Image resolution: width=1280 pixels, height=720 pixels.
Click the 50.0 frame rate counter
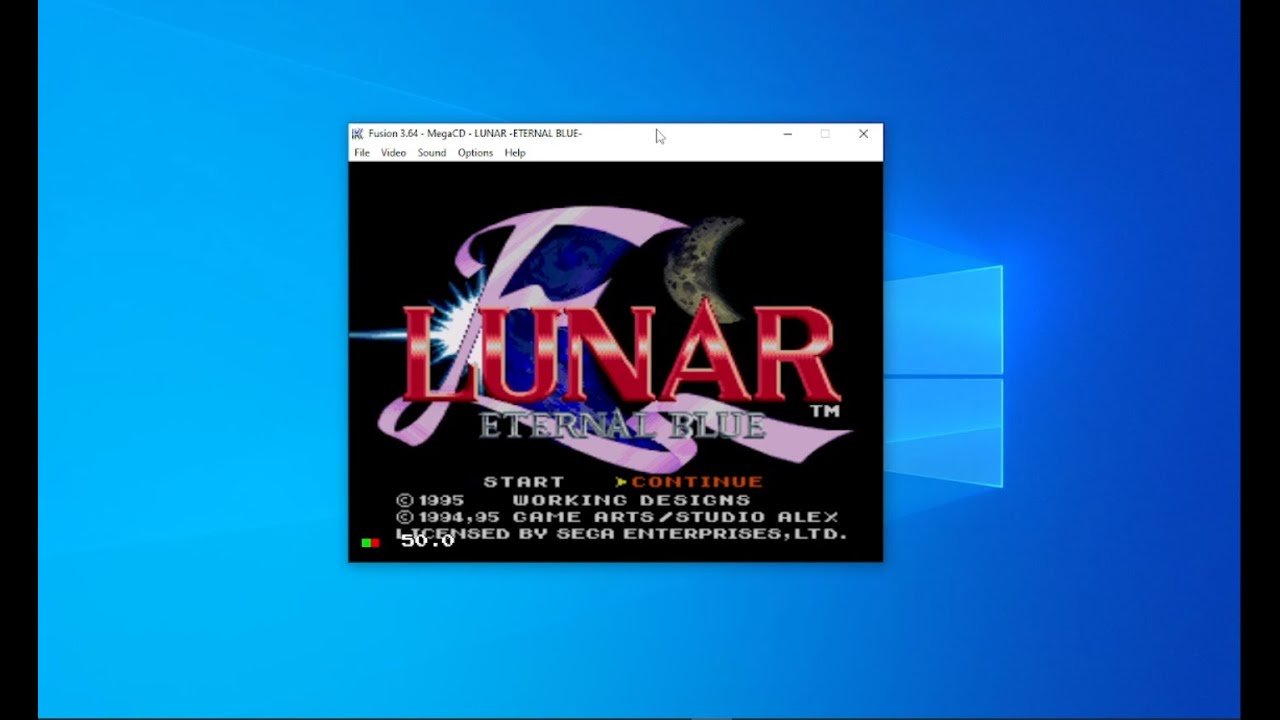coord(428,541)
